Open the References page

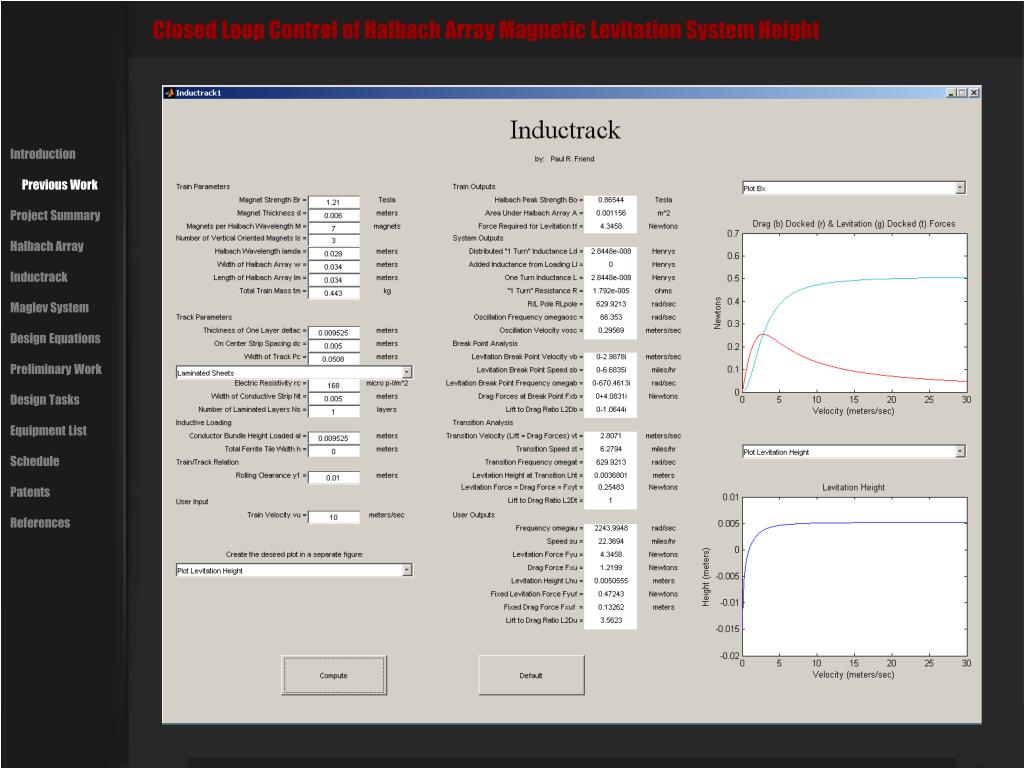[40, 522]
